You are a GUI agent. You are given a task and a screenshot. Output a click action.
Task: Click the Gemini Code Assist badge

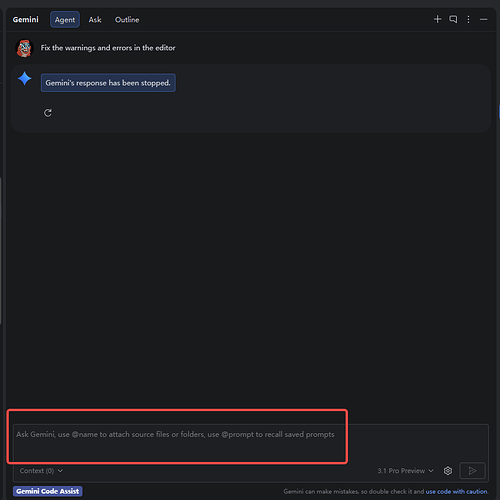pyautogui.click(x=48, y=491)
